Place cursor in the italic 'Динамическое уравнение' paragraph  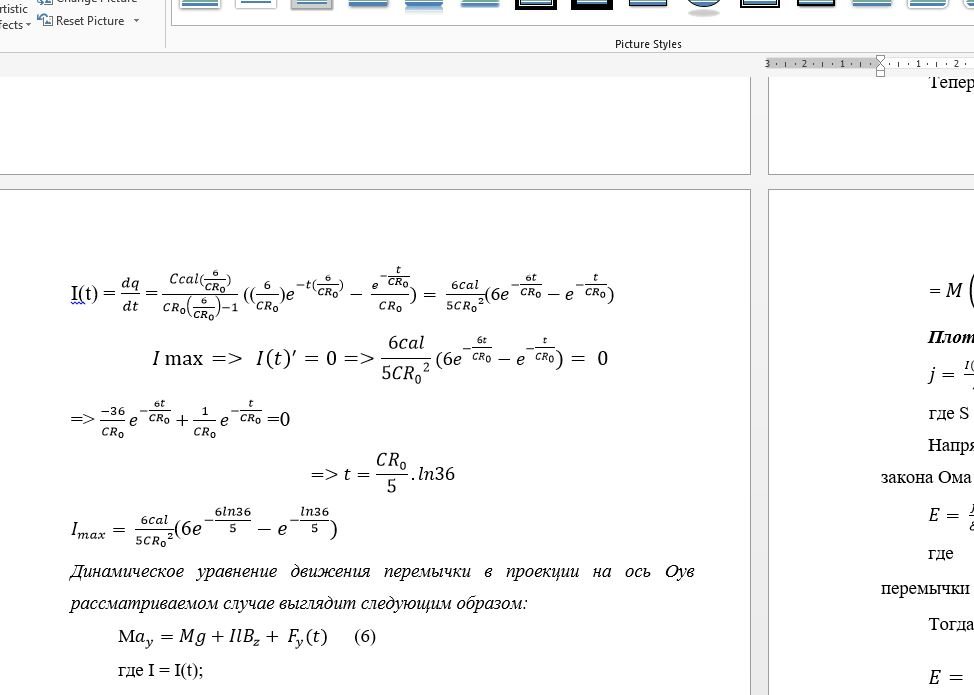(382, 572)
